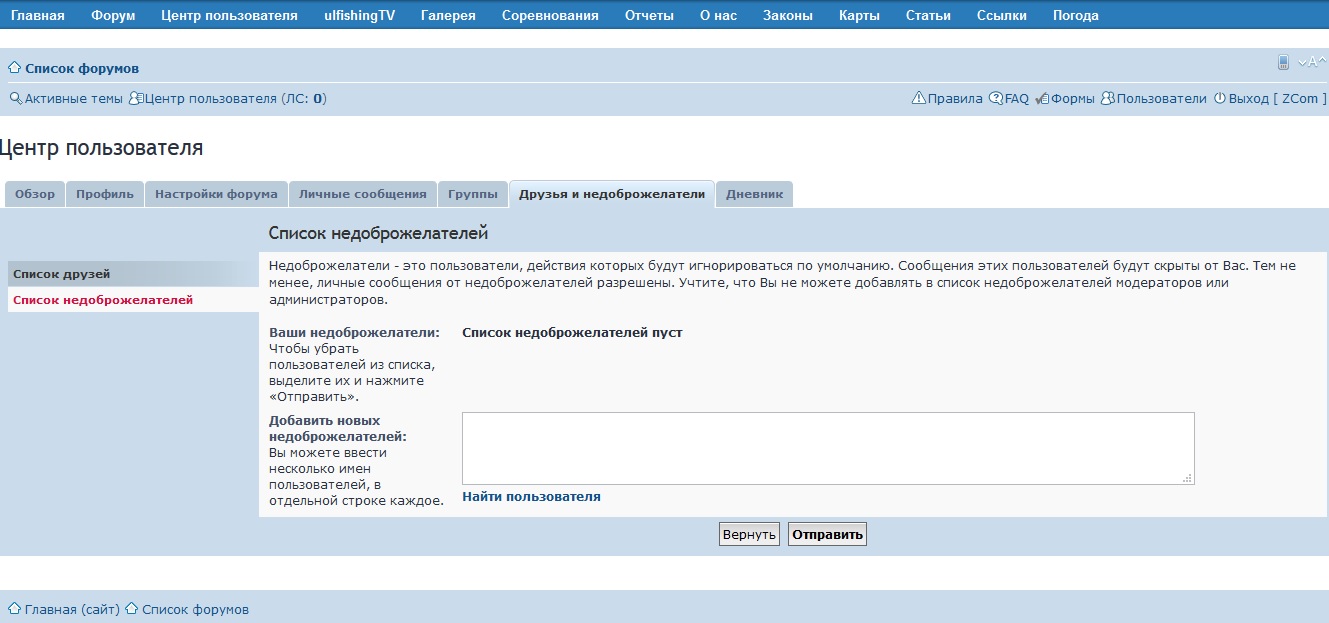Click the Вернуть reset button
1329x623 pixels.
pos(749,534)
